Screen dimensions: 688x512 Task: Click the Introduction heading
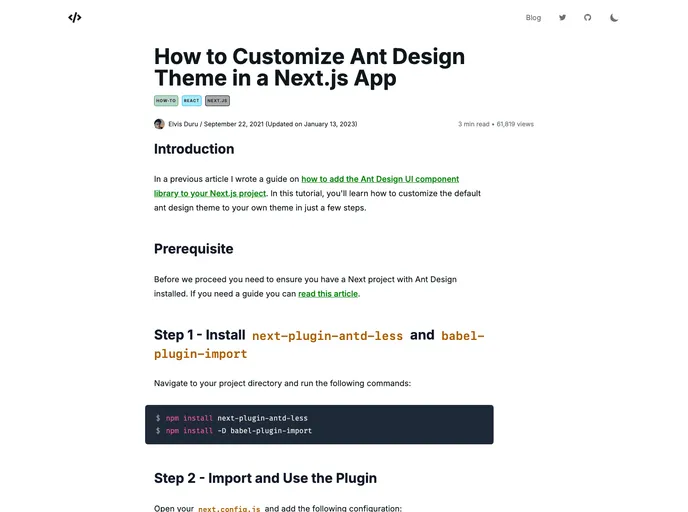[194, 149]
